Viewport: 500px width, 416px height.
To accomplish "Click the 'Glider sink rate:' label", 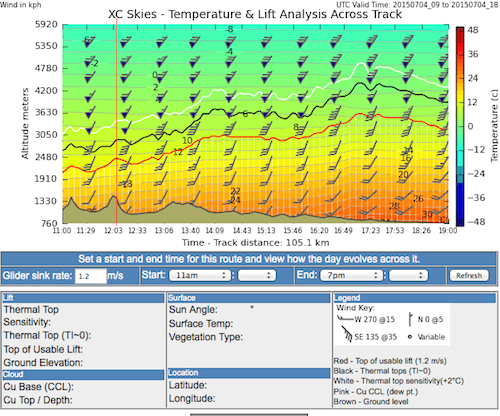I will (38, 276).
